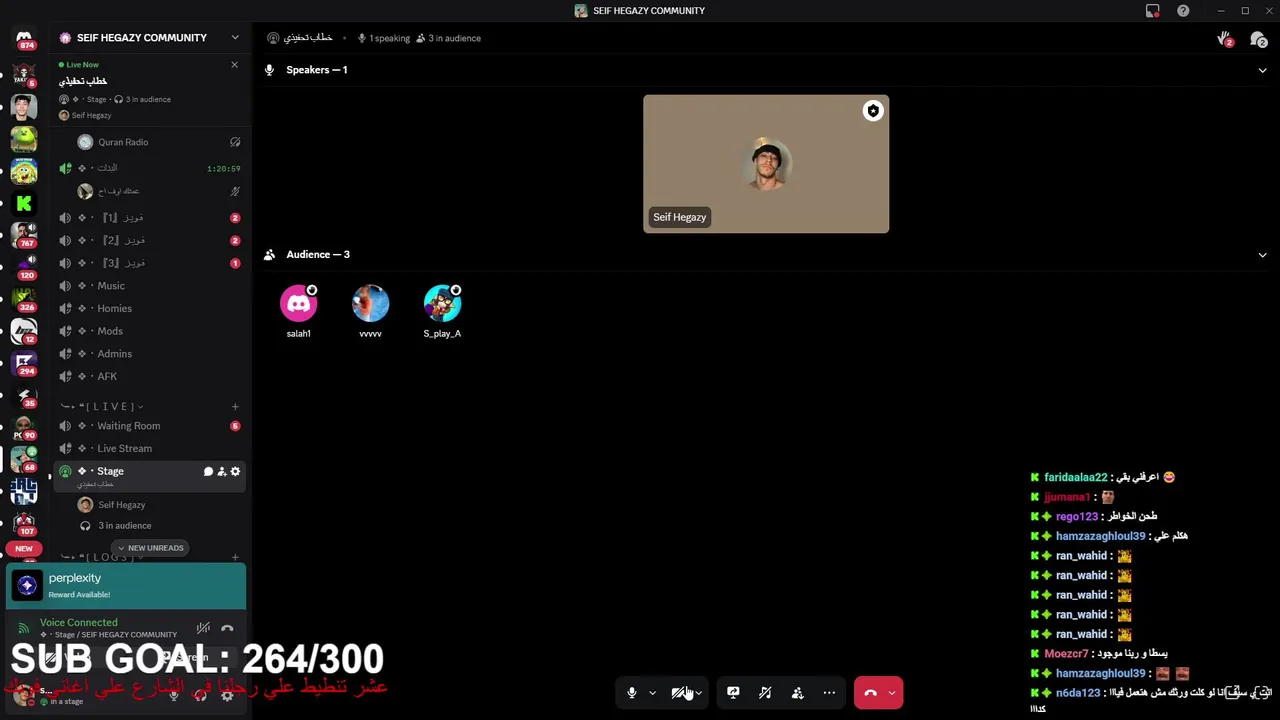The width and height of the screenshot is (1280, 720).
Task: Open own avatar in user panel
Action: tap(23, 696)
